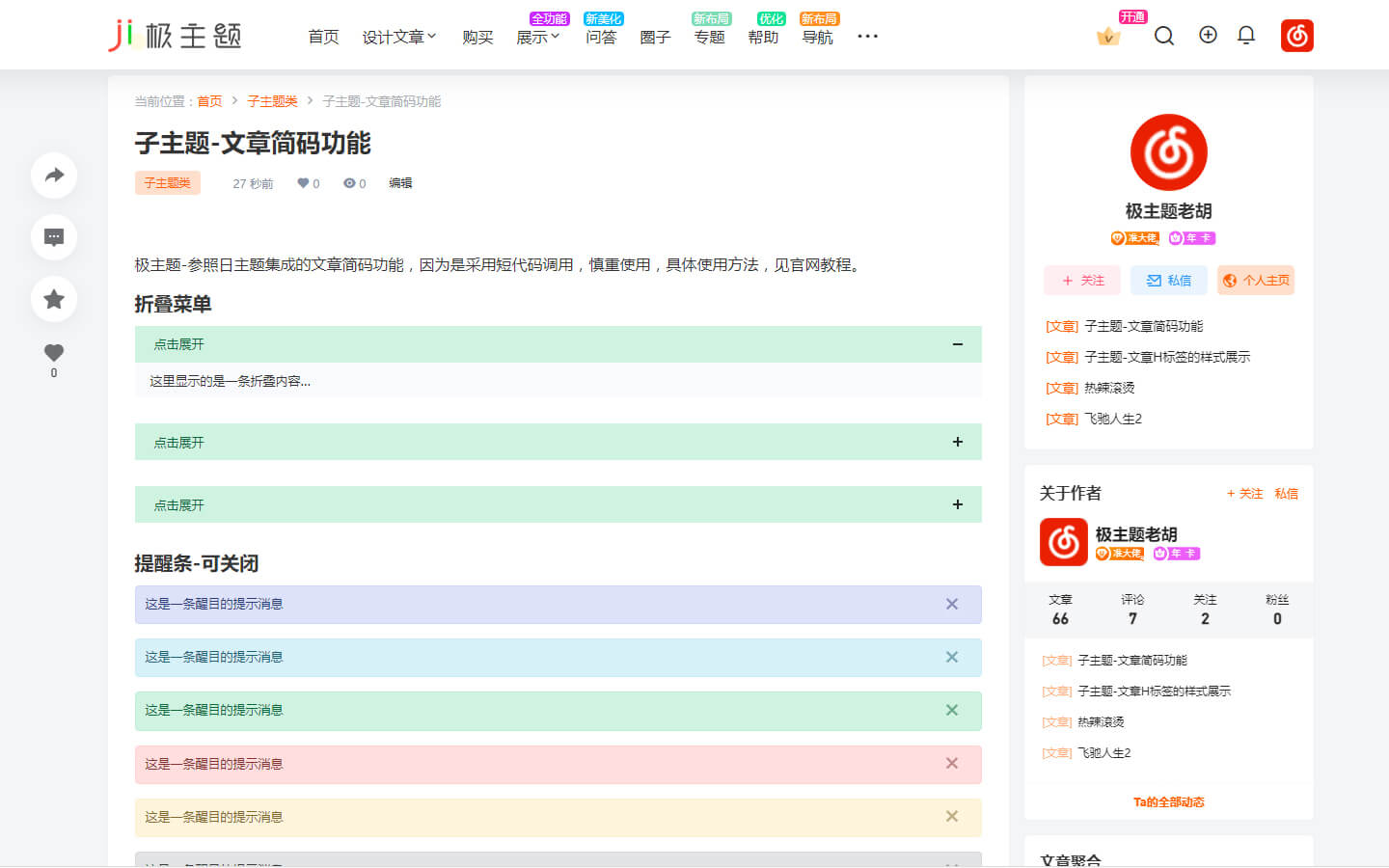Open comments via the chat bubble icon
Screen dimensions: 1389x868
tap(54, 237)
